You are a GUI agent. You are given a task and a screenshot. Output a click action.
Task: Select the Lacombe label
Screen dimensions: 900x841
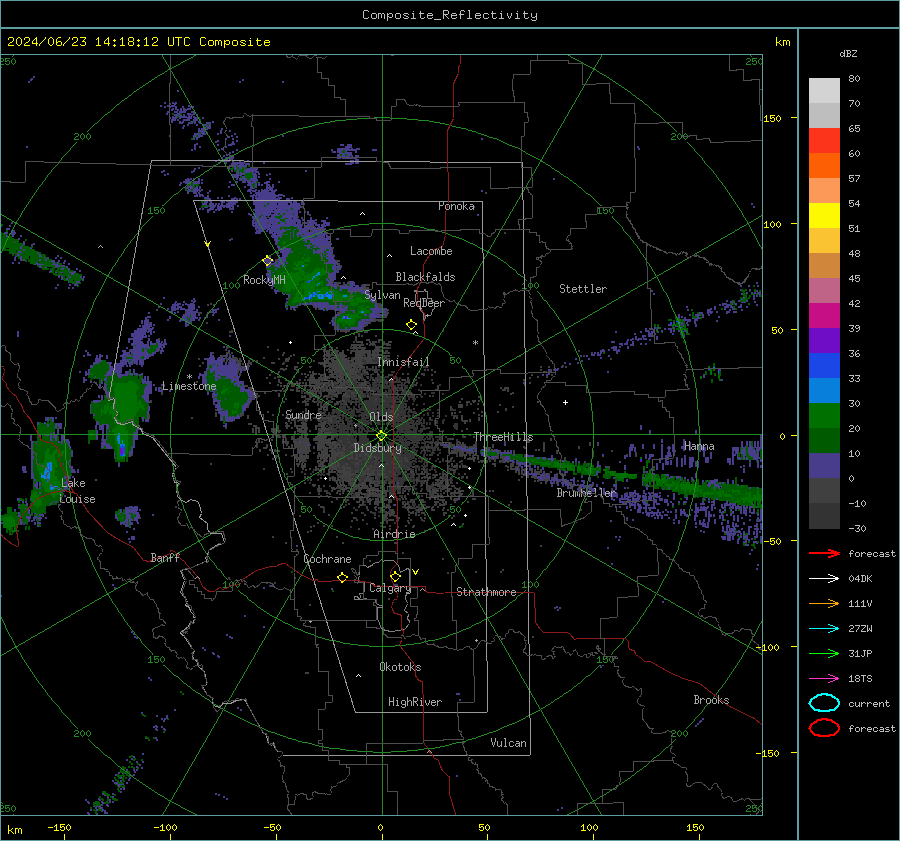point(431,251)
